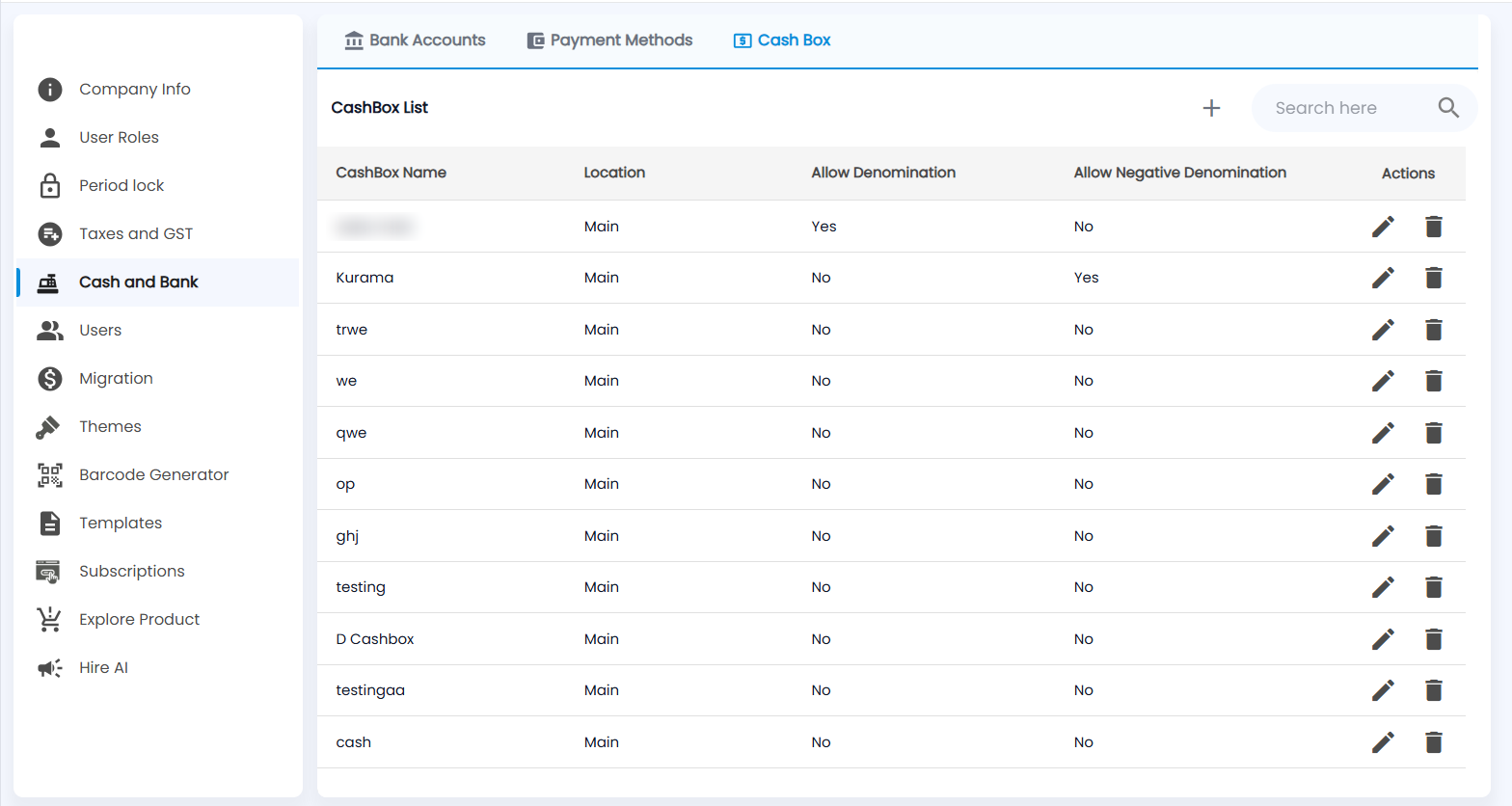Edit the Kurama cashbox row
Viewport: 1512px width, 806px height.
coord(1383,278)
